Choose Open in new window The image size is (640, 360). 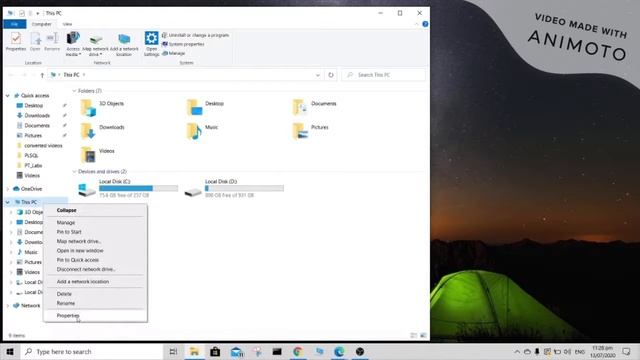coord(95,251)
